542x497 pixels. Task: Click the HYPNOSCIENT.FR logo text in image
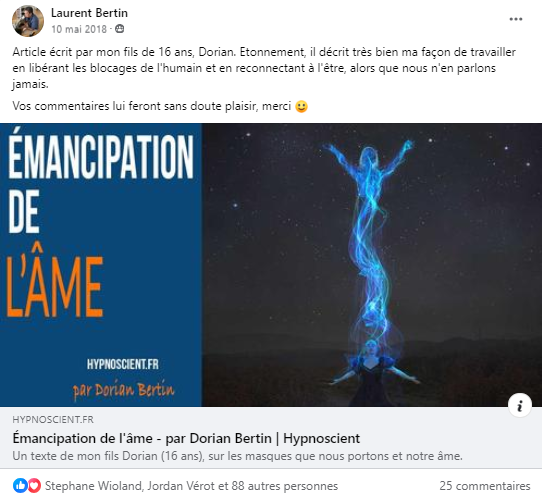[x=123, y=364]
